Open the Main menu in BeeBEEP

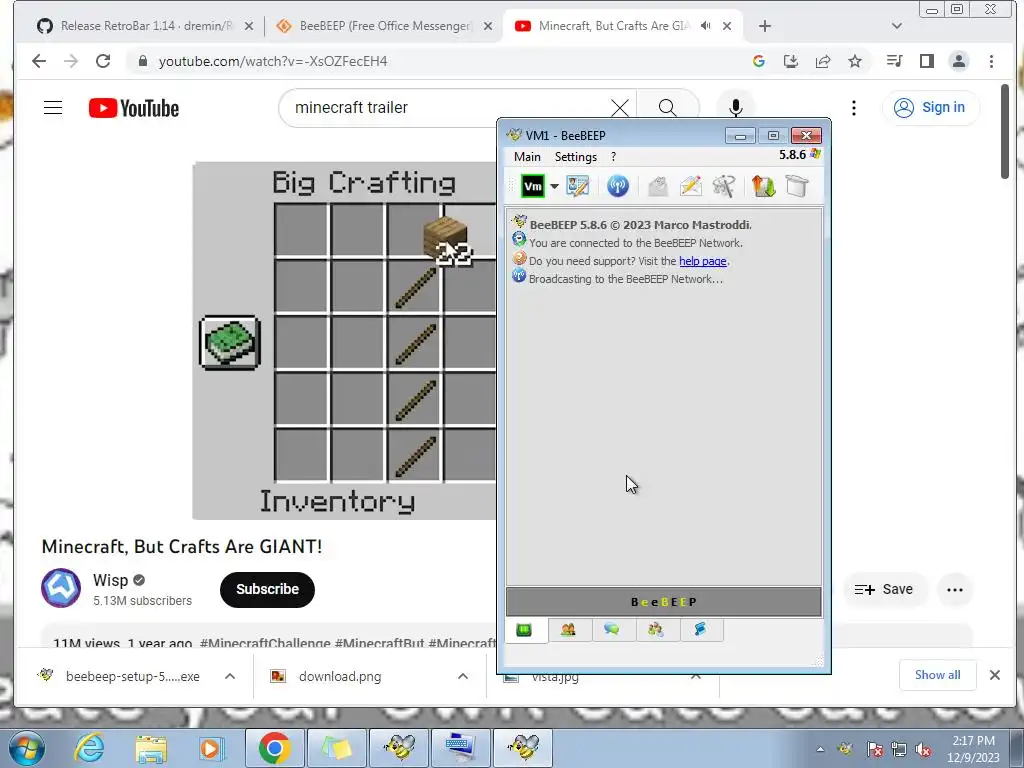coord(527,157)
